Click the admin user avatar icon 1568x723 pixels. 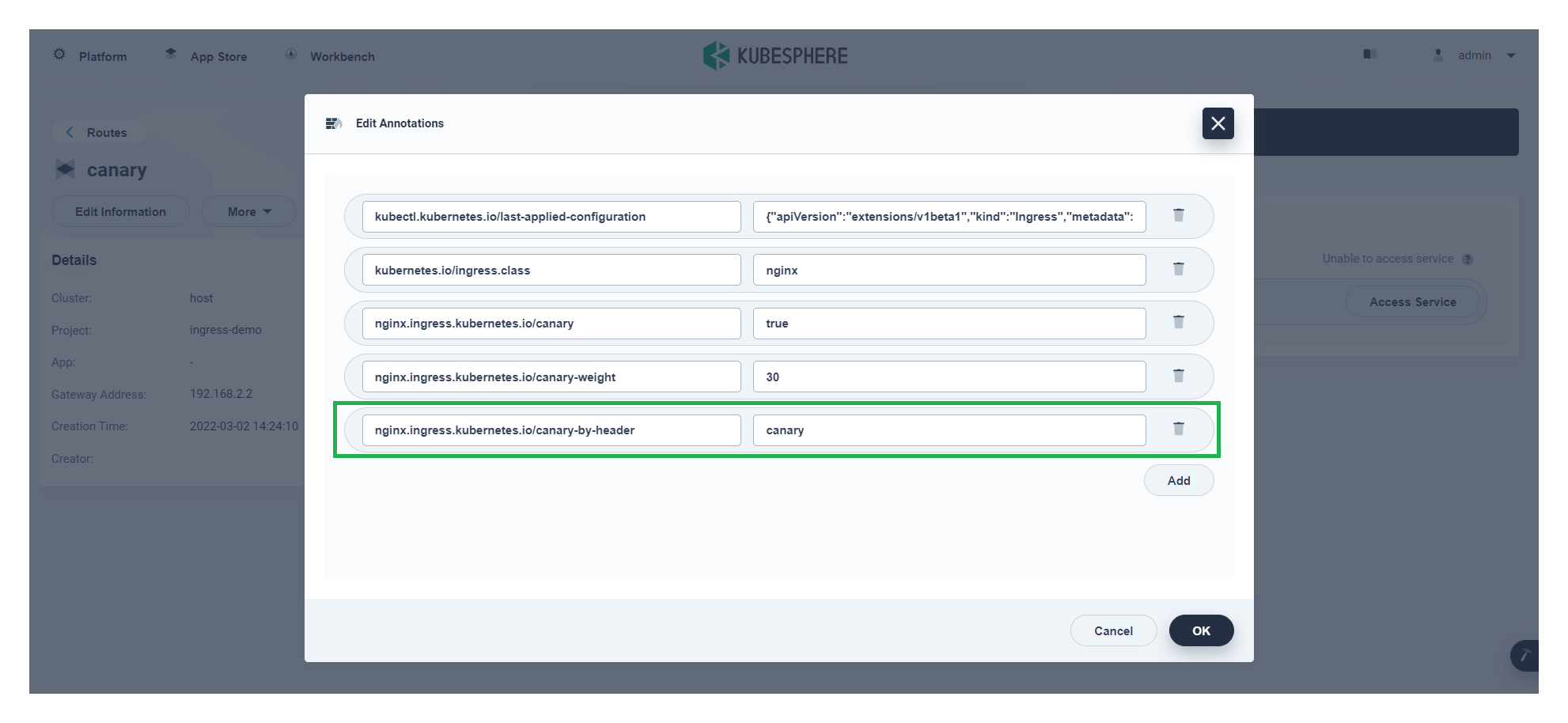pos(1437,55)
